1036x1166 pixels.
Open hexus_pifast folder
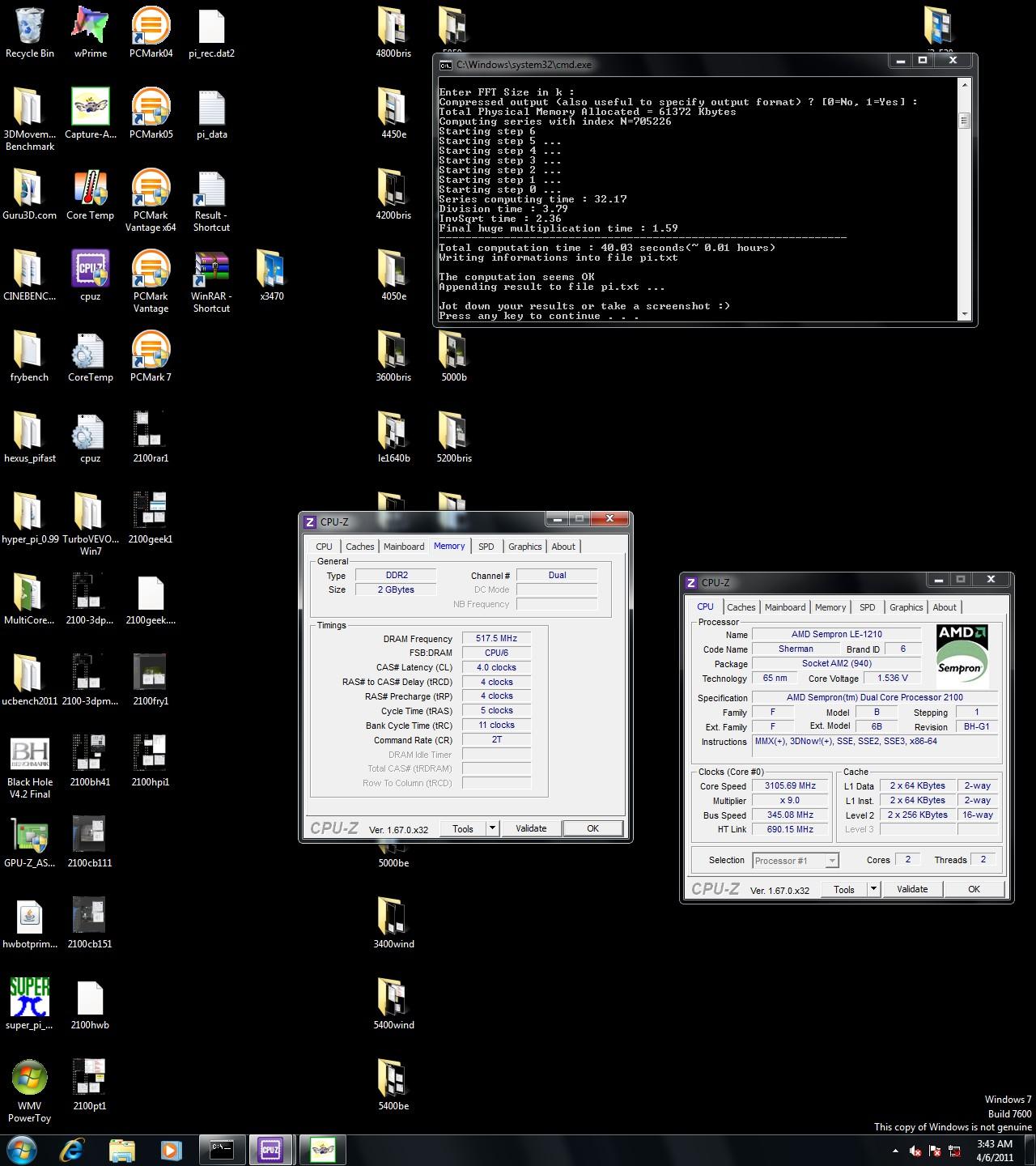[x=30, y=437]
